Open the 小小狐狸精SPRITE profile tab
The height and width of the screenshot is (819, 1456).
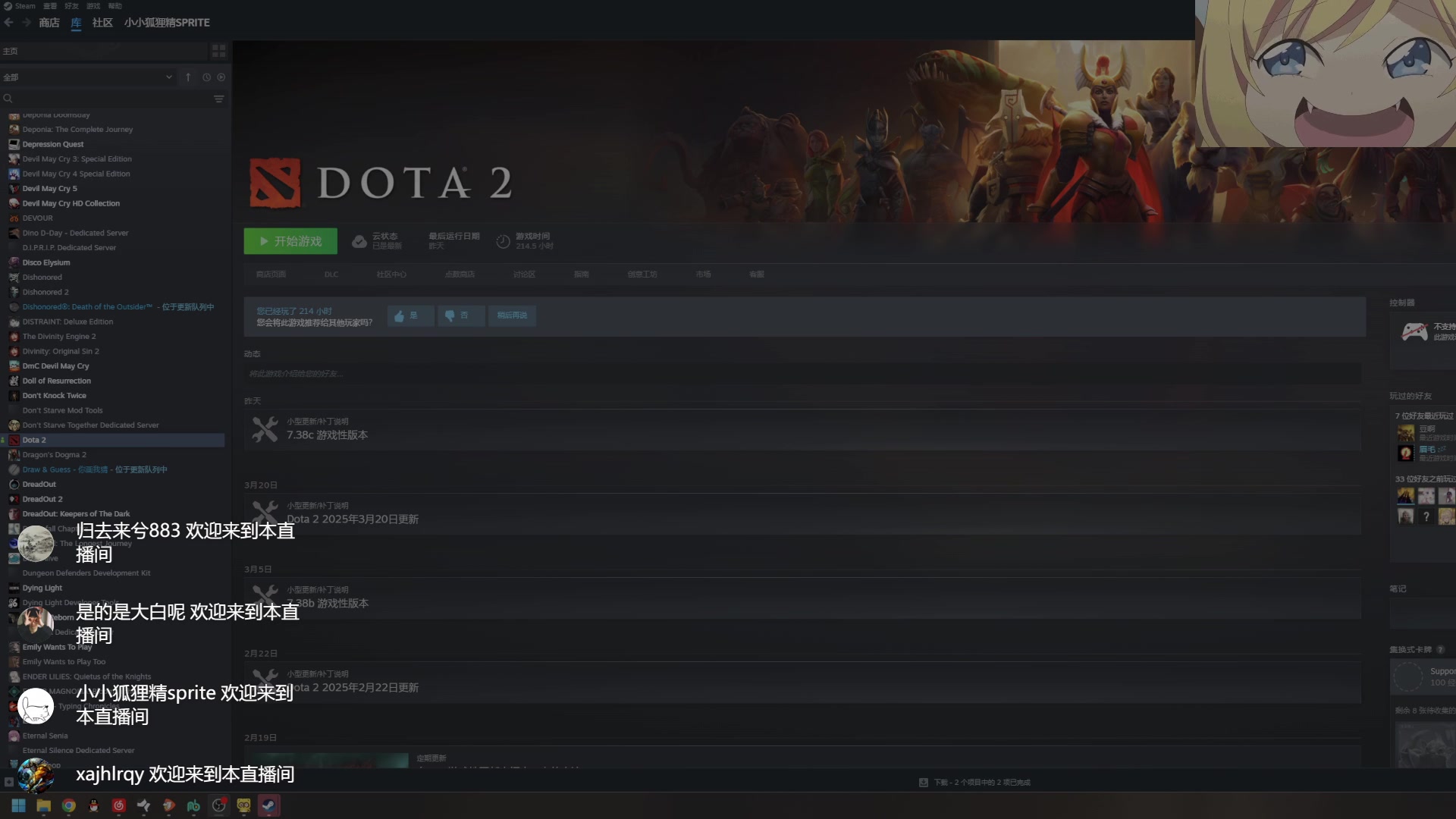click(x=167, y=23)
